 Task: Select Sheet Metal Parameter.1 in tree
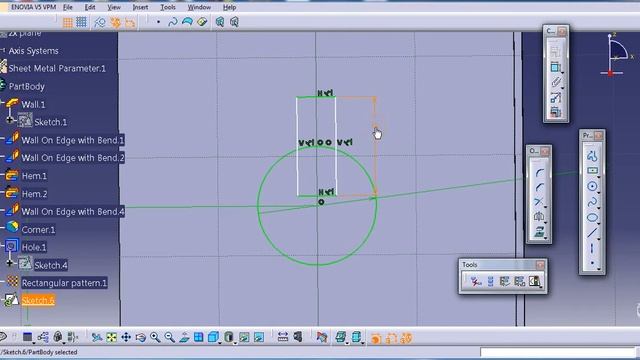pos(57,68)
